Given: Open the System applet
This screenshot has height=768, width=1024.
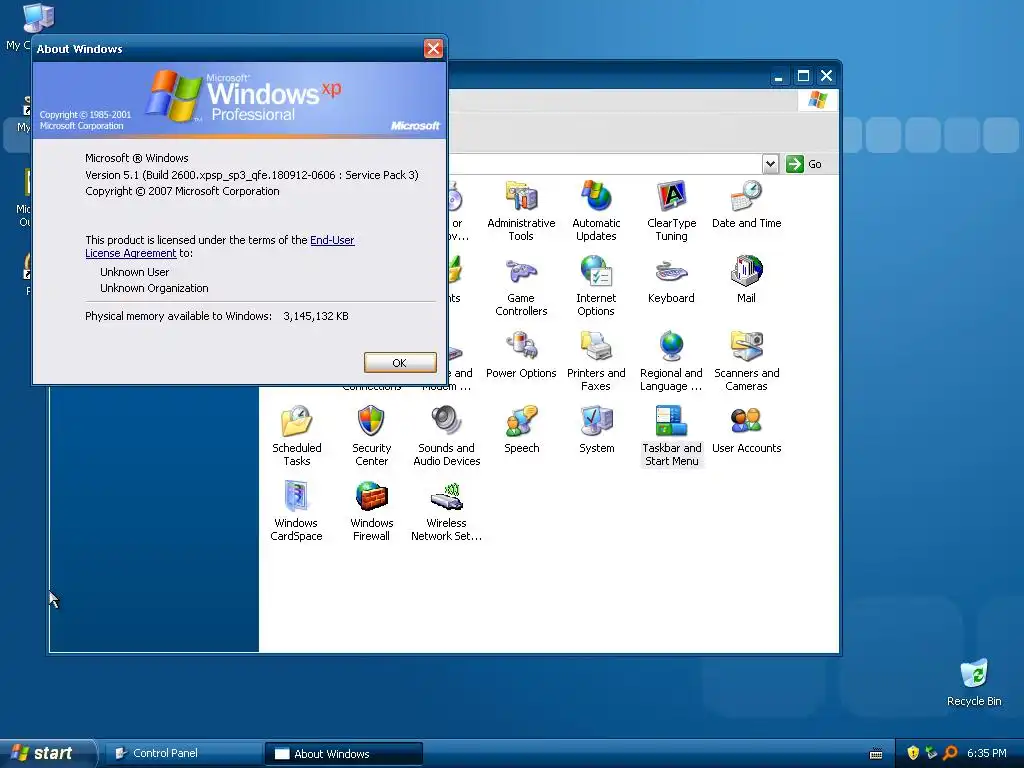Looking at the screenshot, I should click(x=596, y=430).
